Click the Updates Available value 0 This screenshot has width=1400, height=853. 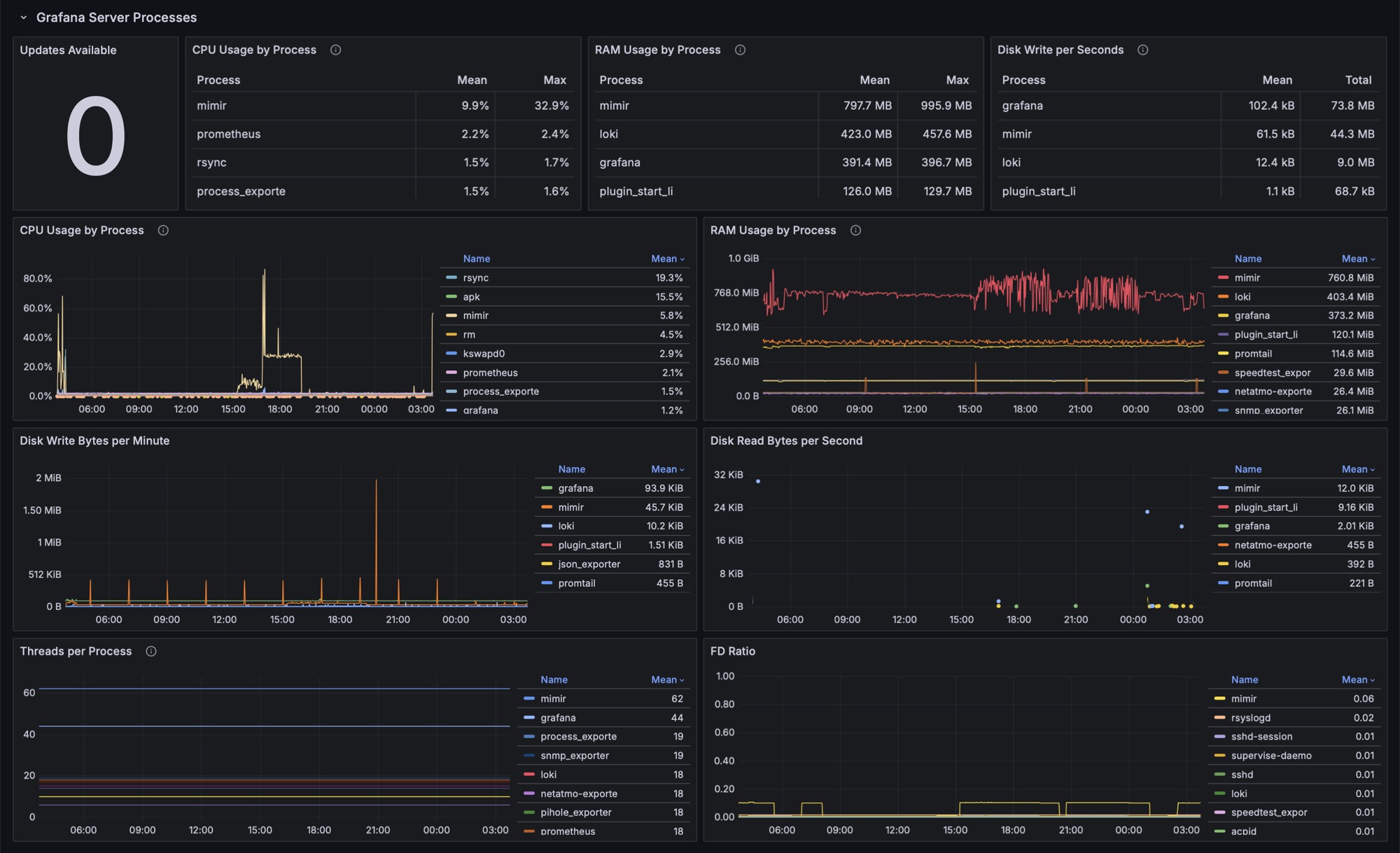(96, 137)
